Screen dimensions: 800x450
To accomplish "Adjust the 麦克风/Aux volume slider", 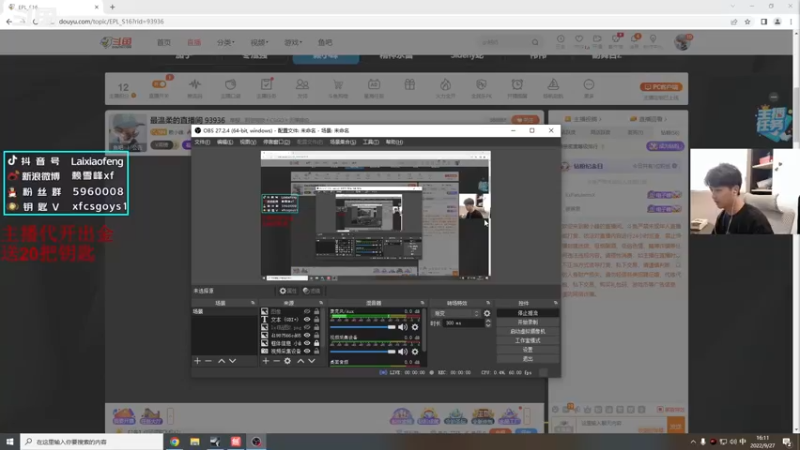I will click(363, 327).
